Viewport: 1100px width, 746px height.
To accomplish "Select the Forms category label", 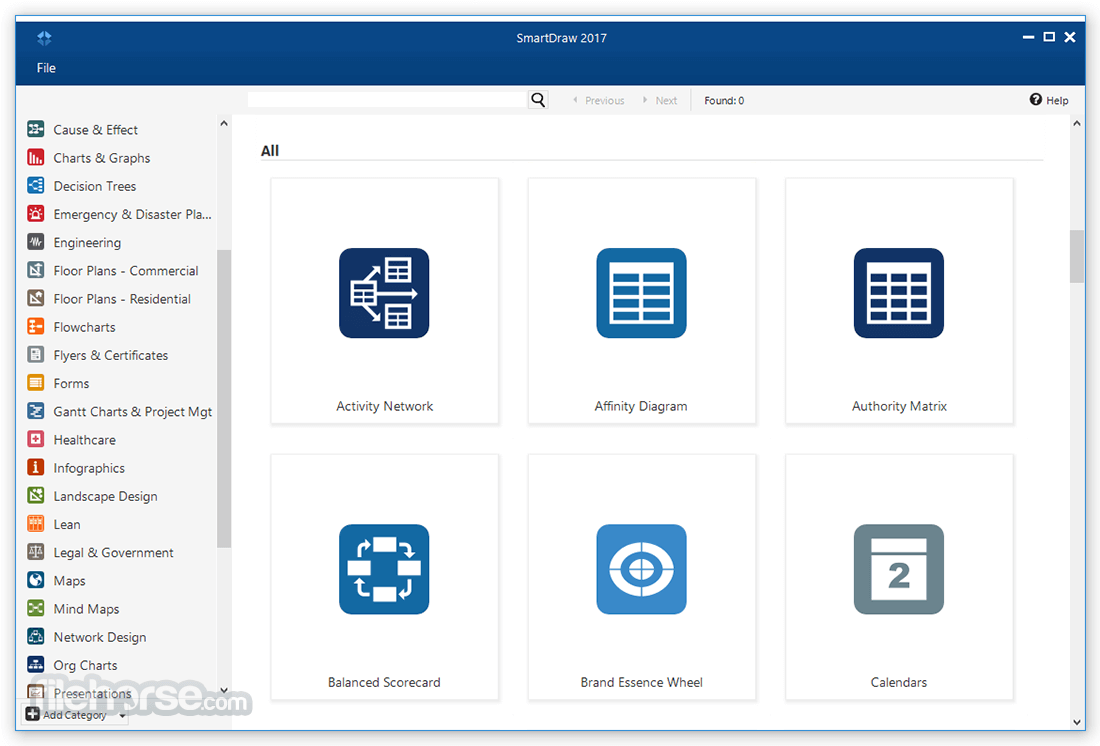I will point(71,383).
